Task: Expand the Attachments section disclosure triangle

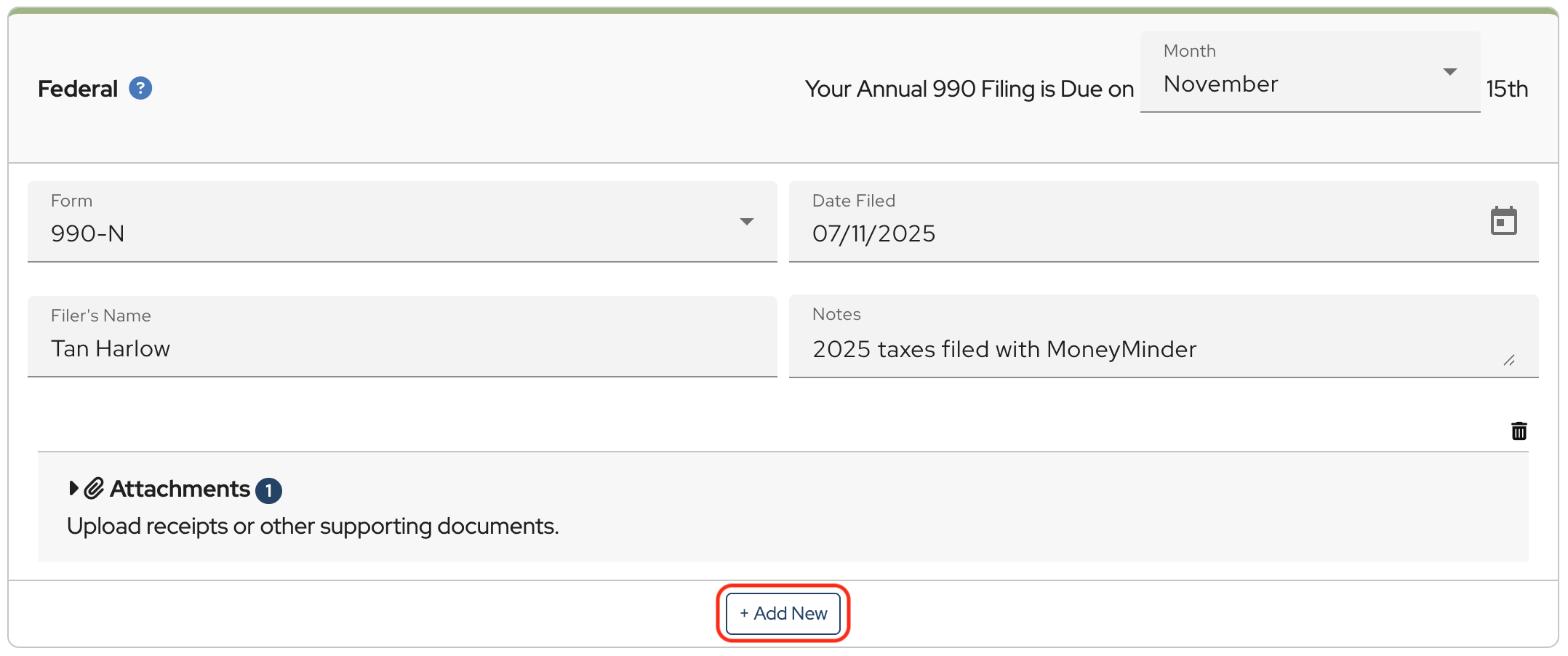Action: click(73, 488)
